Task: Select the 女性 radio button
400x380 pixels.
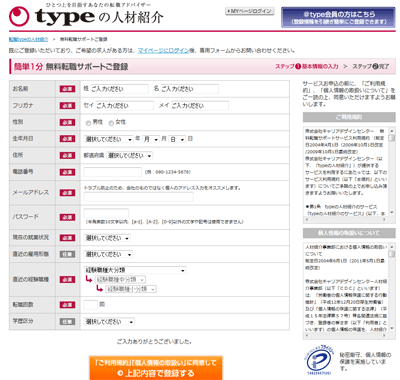Action: (111, 123)
